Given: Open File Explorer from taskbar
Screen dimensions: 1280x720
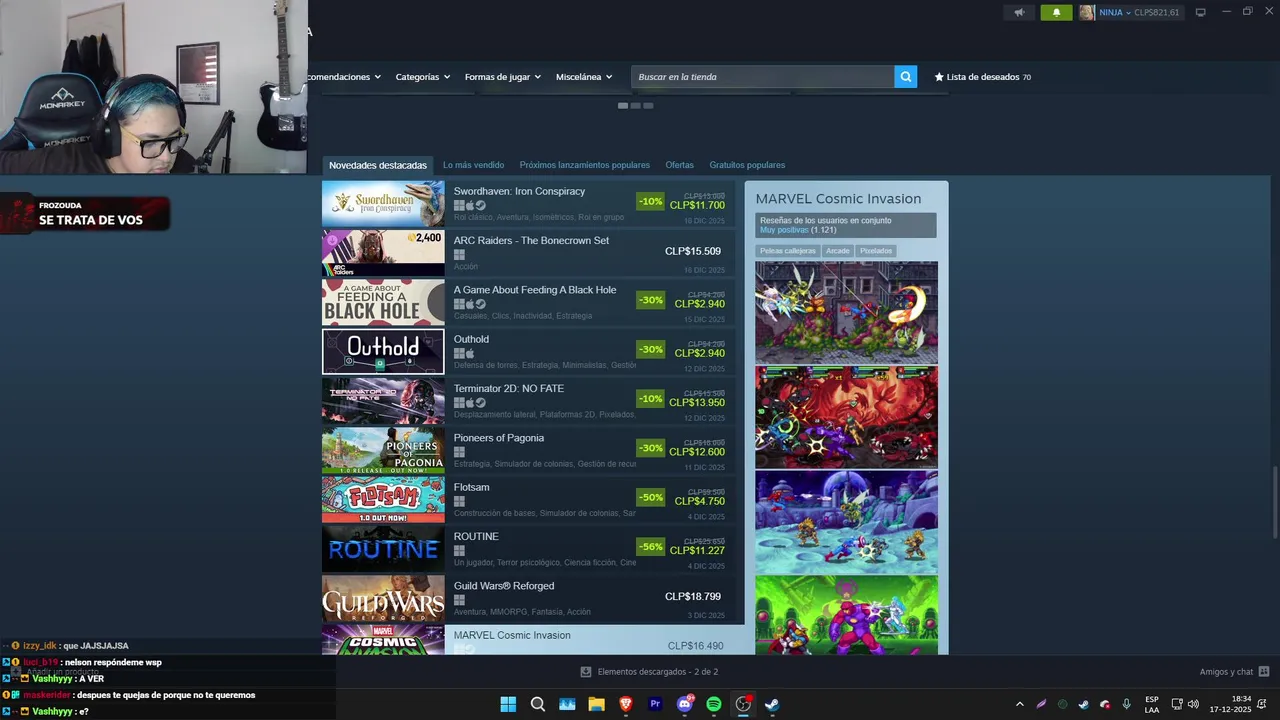Looking at the screenshot, I should click(x=596, y=704).
